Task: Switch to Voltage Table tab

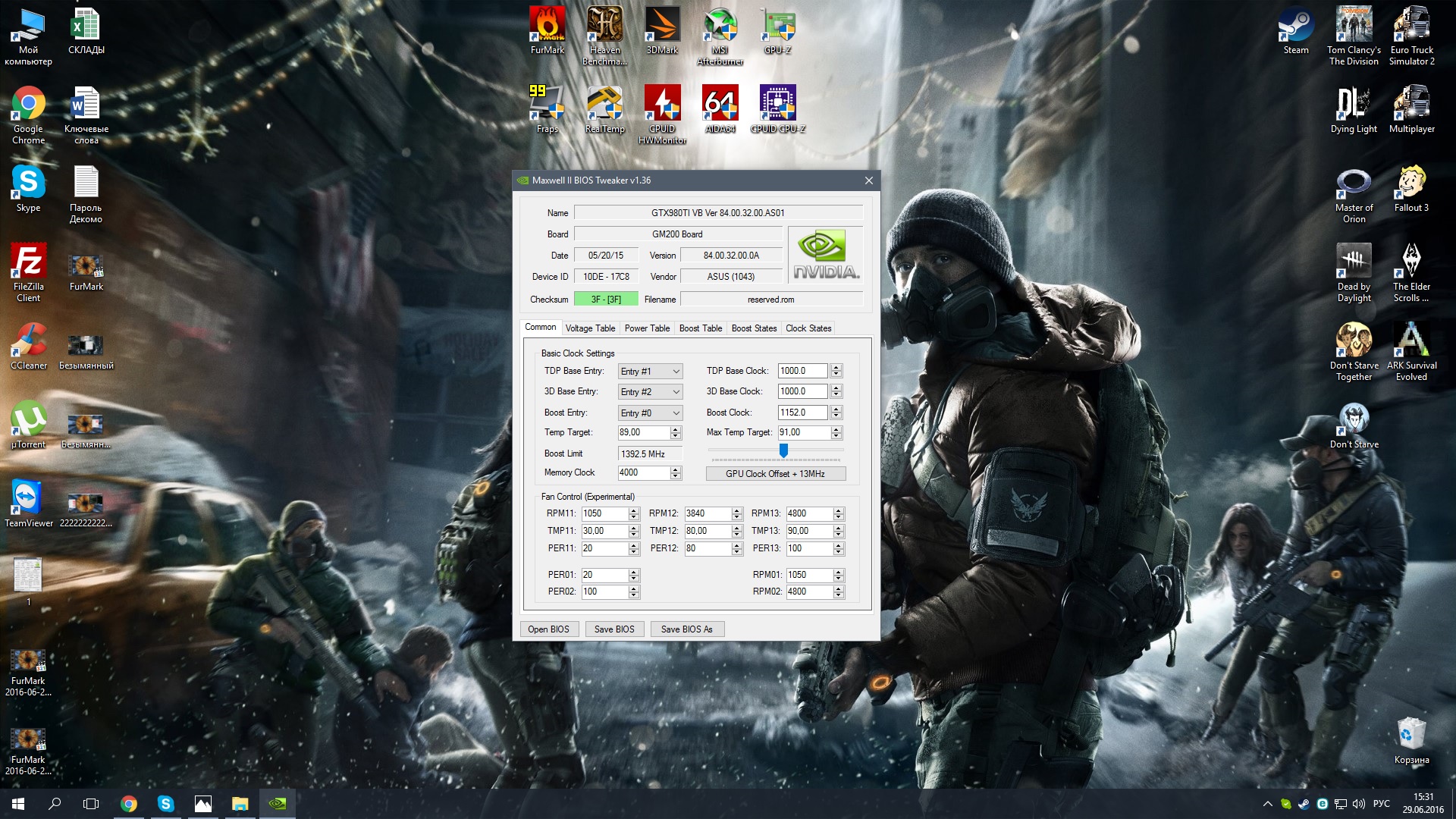Action: [x=590, y=328]
